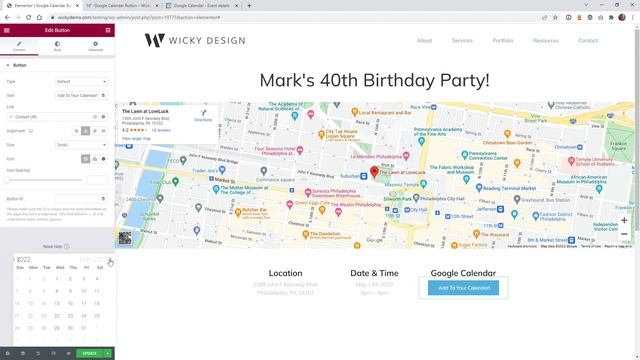
Task: Zoom out the map with minus button
Action: pyautogui.click(x=624, y=234)
